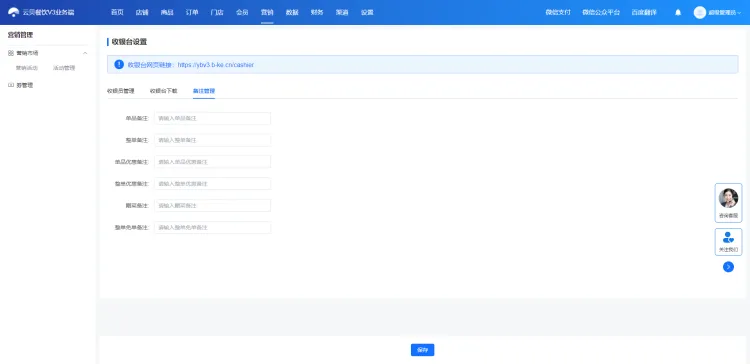
Task: Click the round blue arrow button
Action: tap(728, 267)
